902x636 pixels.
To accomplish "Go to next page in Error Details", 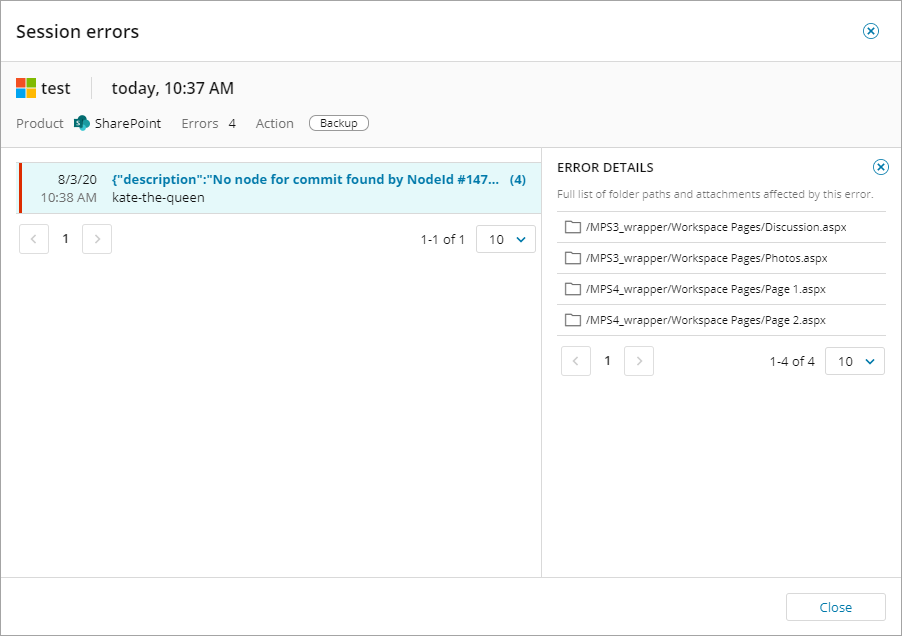I will coord(639,361).
